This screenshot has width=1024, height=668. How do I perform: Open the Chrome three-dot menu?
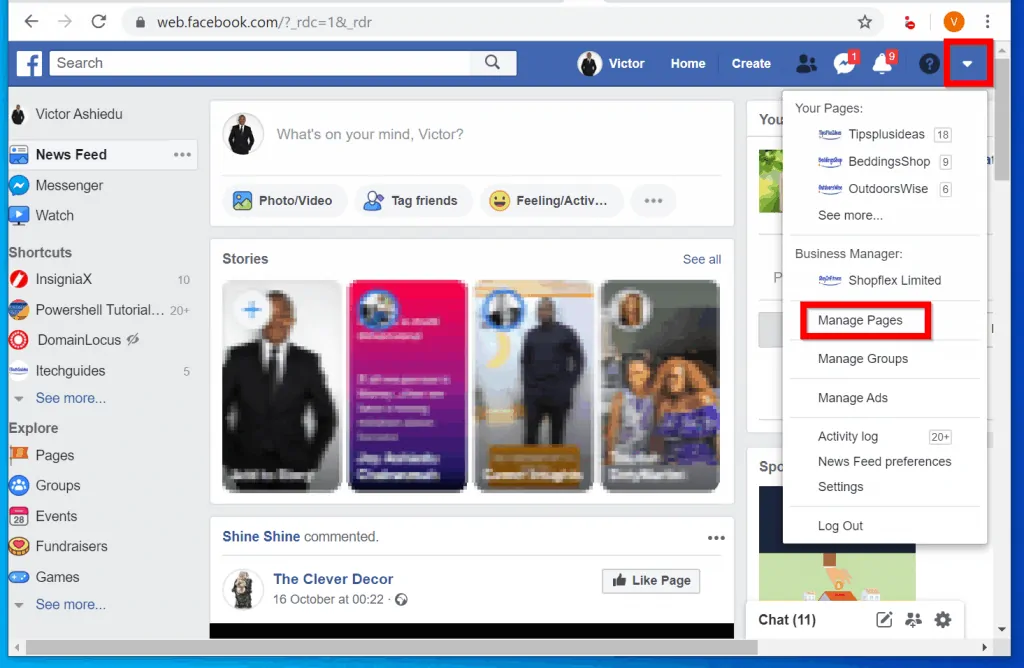click(987, 22)
